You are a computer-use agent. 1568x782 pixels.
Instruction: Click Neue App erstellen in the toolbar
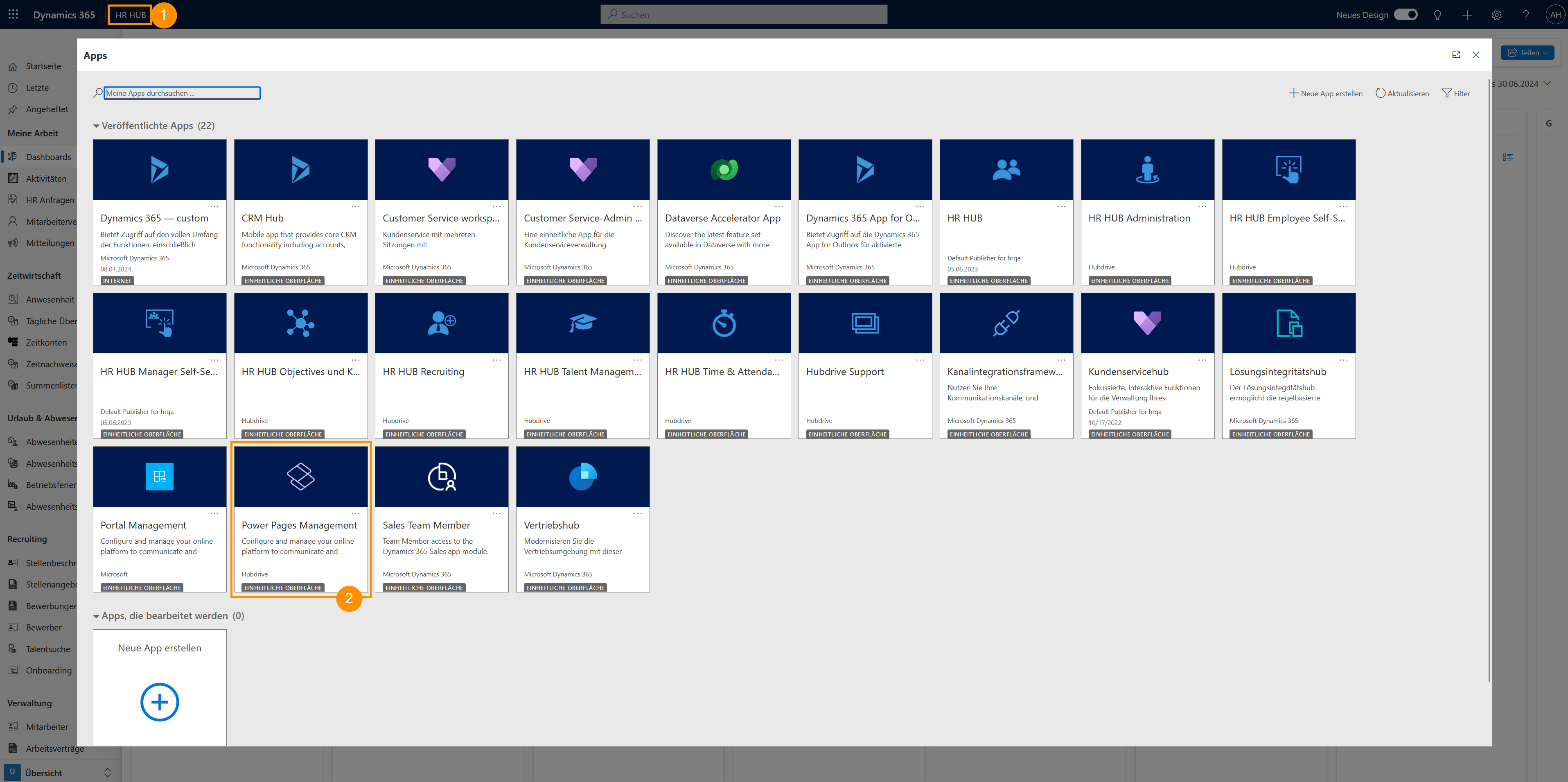pos(1325,93)
